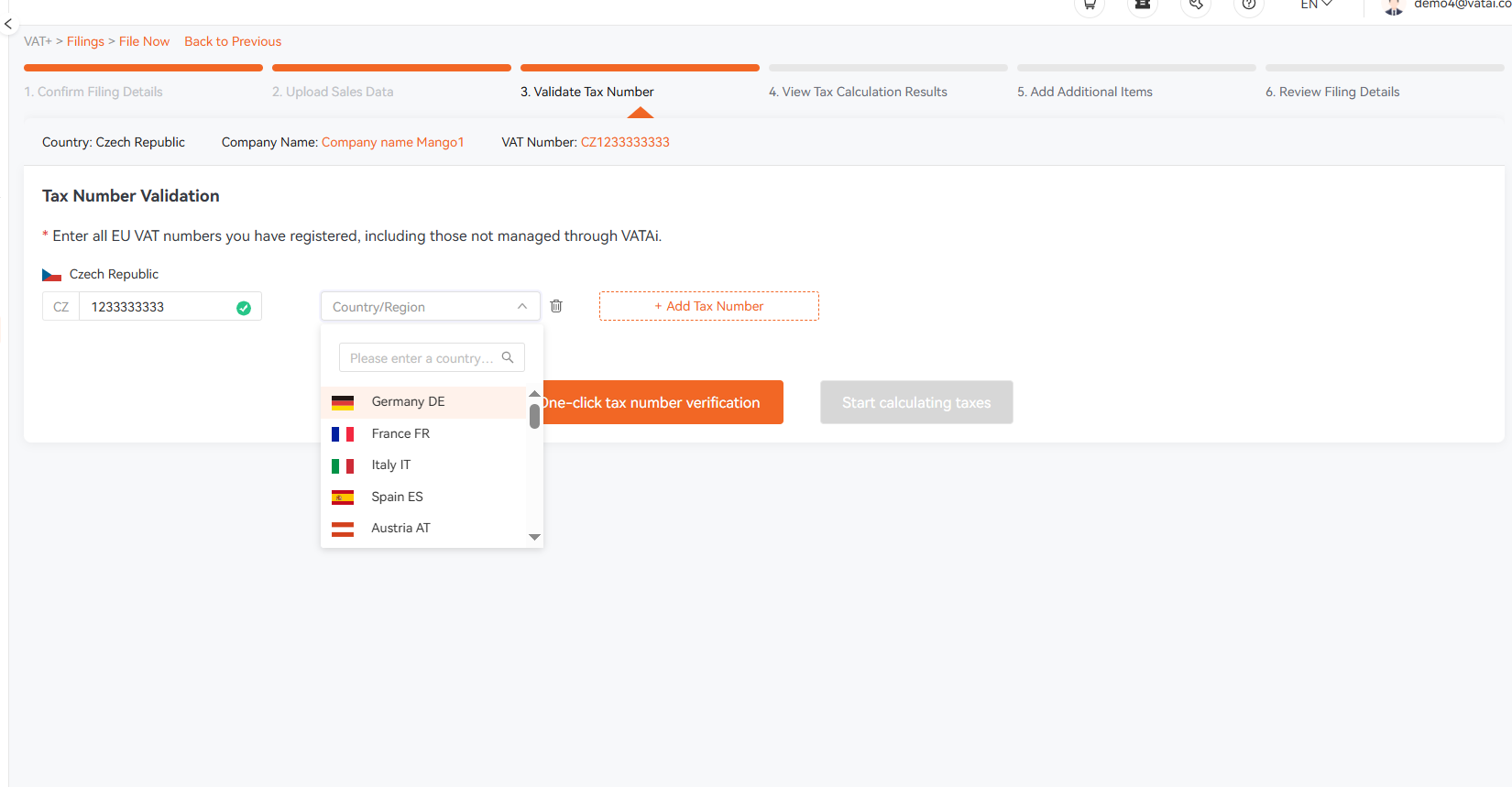Delete tax number row with trash icon
Screen dimensions: 1512x787
point(556,306)
